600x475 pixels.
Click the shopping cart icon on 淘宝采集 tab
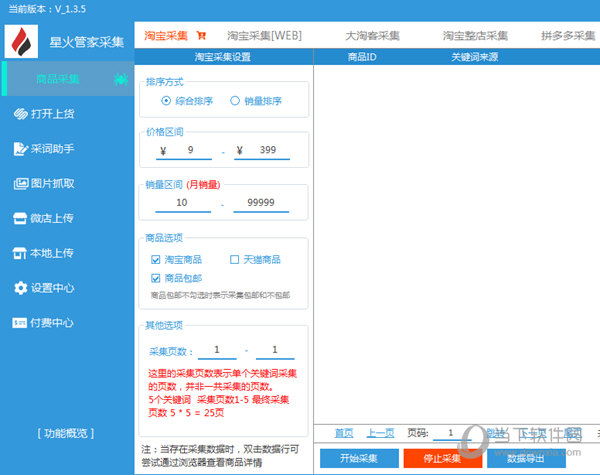(x=201, y=36)
